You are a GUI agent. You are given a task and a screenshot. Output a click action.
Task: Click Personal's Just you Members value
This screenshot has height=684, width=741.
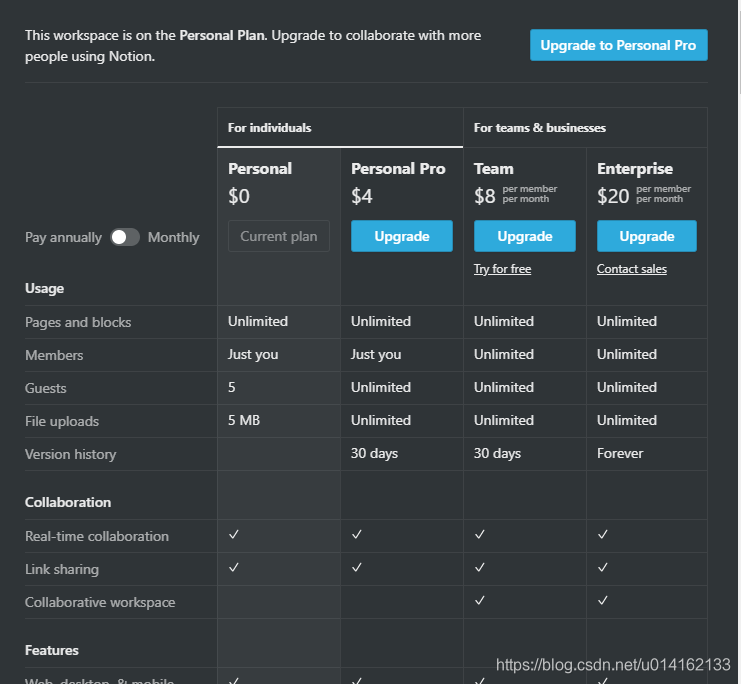[x=253, y=355]
